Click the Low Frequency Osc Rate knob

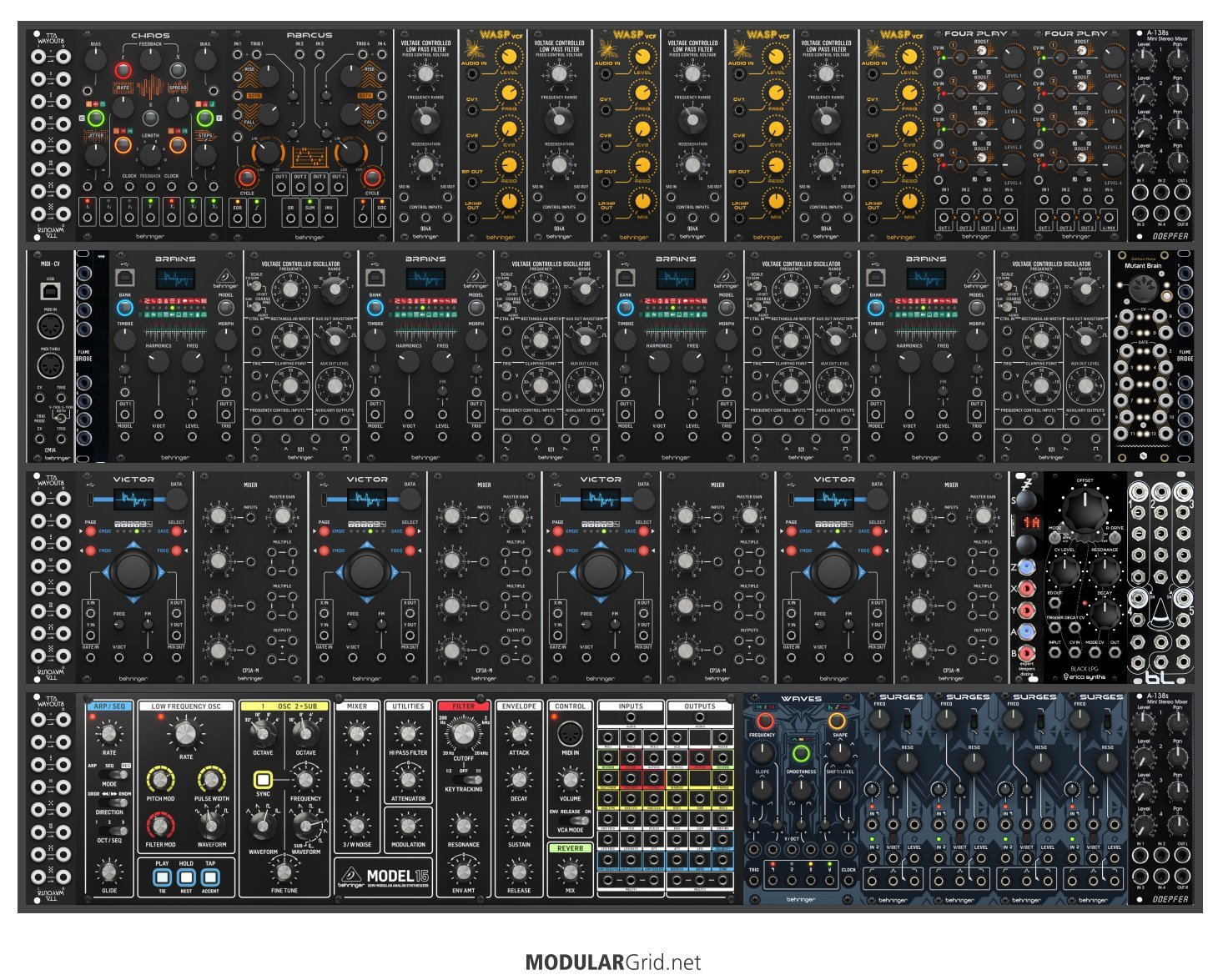click(x=185, y=734)
